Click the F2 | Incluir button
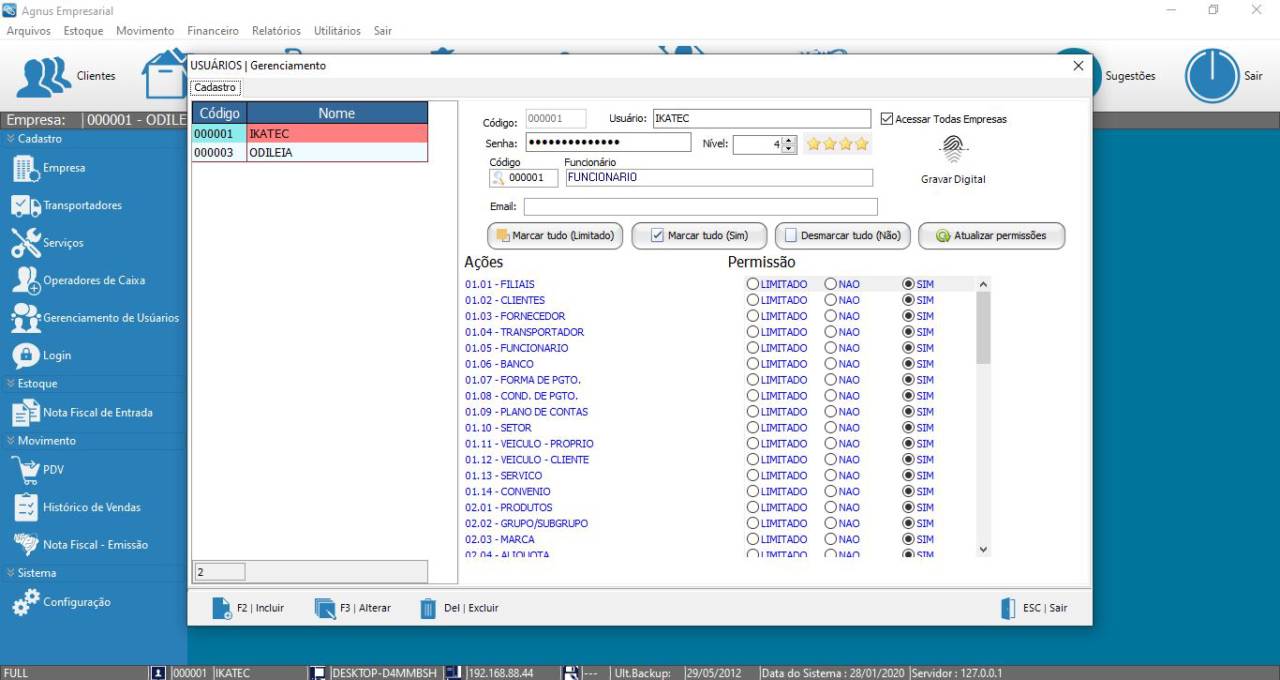This screenshot has height=680, width=1280. coord(249,608)
